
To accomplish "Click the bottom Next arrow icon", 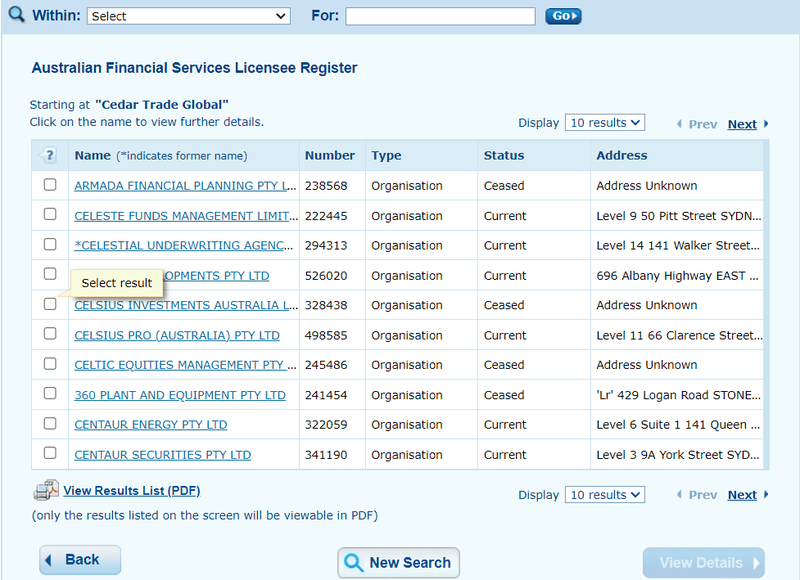I will point(766,494).
